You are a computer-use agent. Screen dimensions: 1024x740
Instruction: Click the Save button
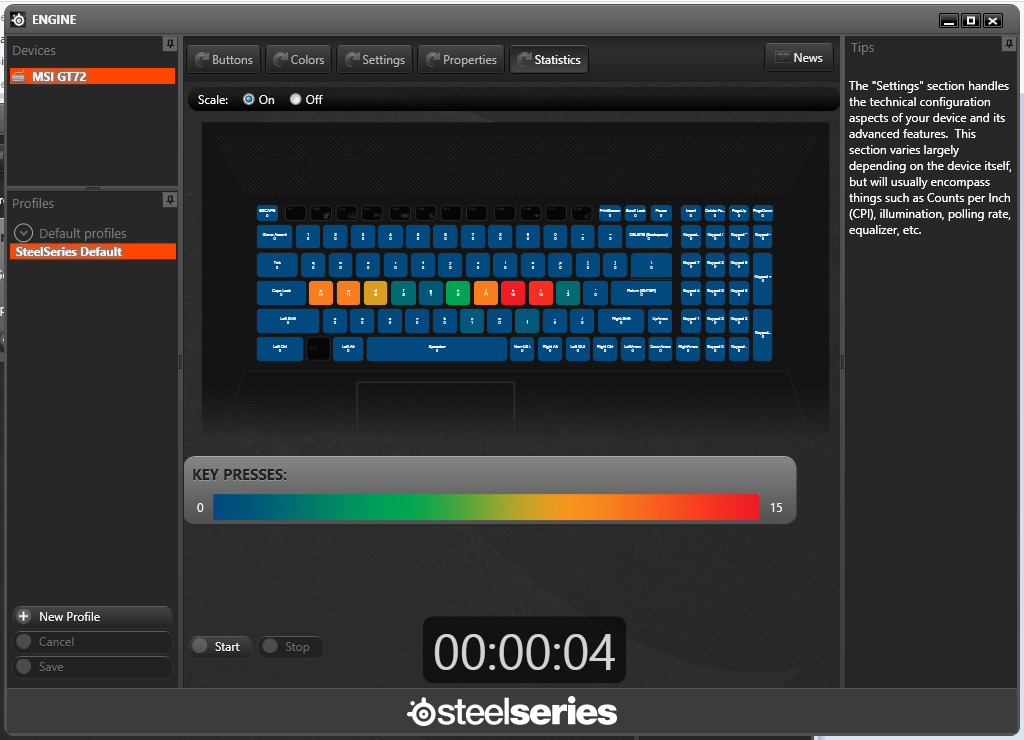(92, 666)
